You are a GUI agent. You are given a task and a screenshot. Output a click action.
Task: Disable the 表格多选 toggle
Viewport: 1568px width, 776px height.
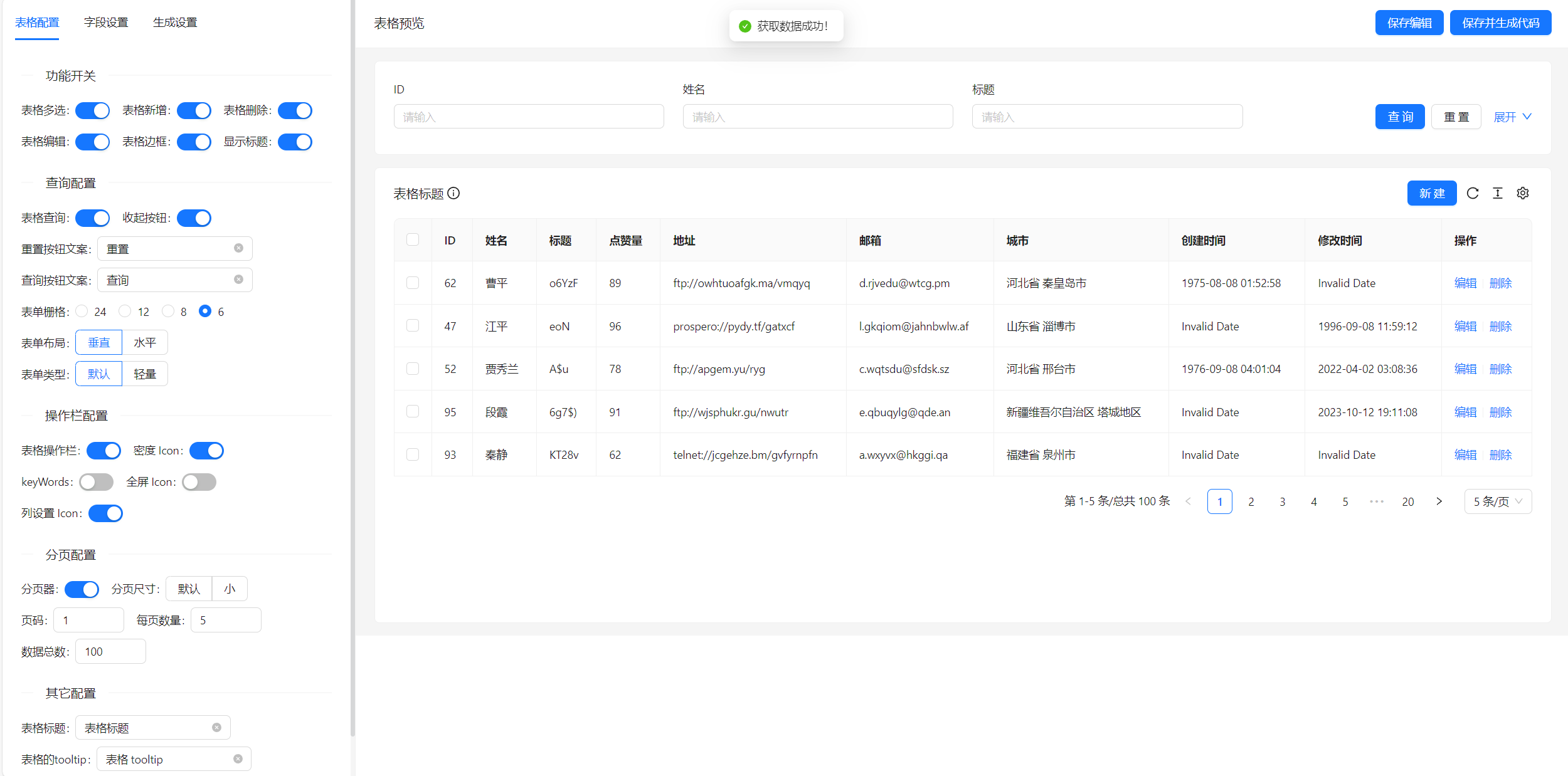point(92,110)
